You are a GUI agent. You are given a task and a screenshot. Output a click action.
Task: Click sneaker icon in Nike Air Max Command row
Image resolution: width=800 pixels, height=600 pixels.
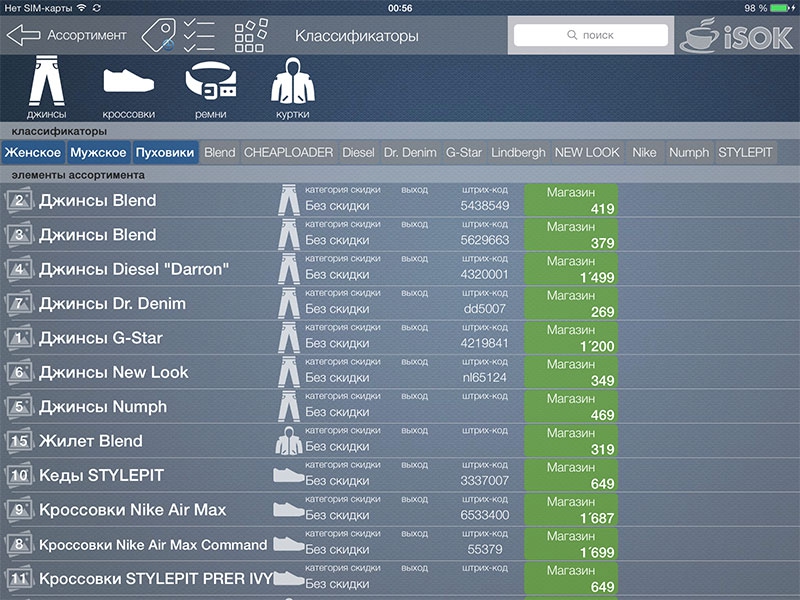pyautogui.click(x=289, y=544)
